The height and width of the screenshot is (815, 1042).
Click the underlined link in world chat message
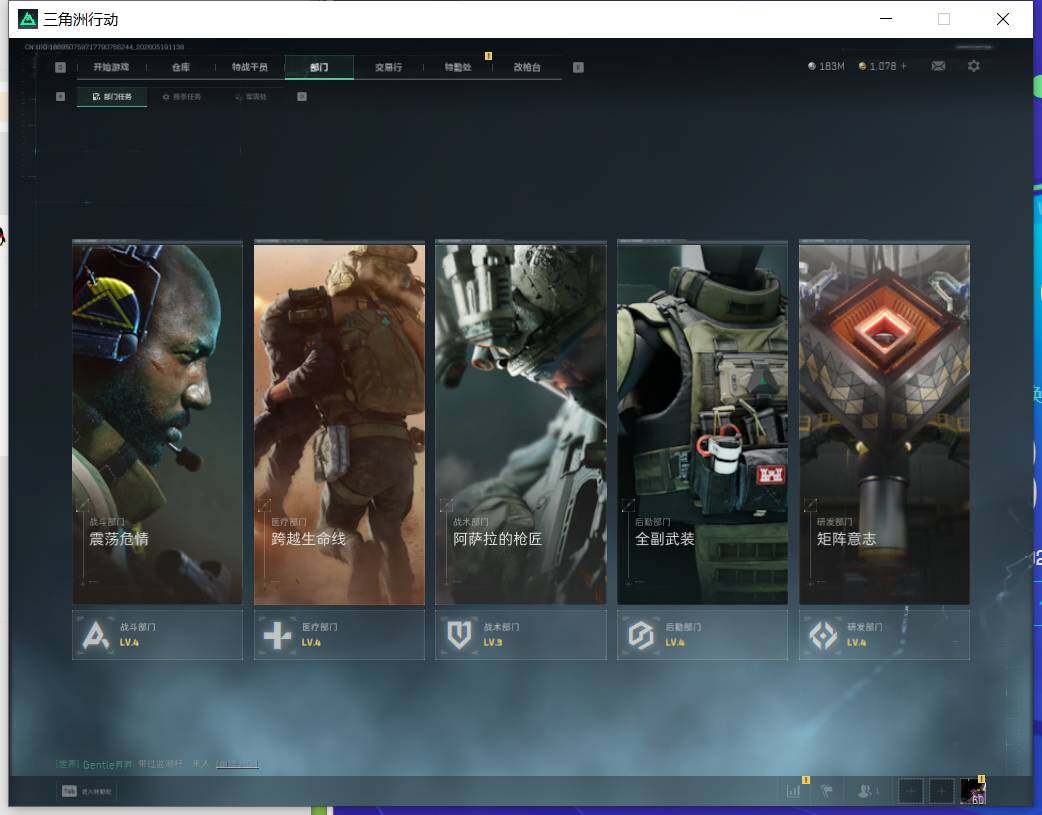[237, 764]
